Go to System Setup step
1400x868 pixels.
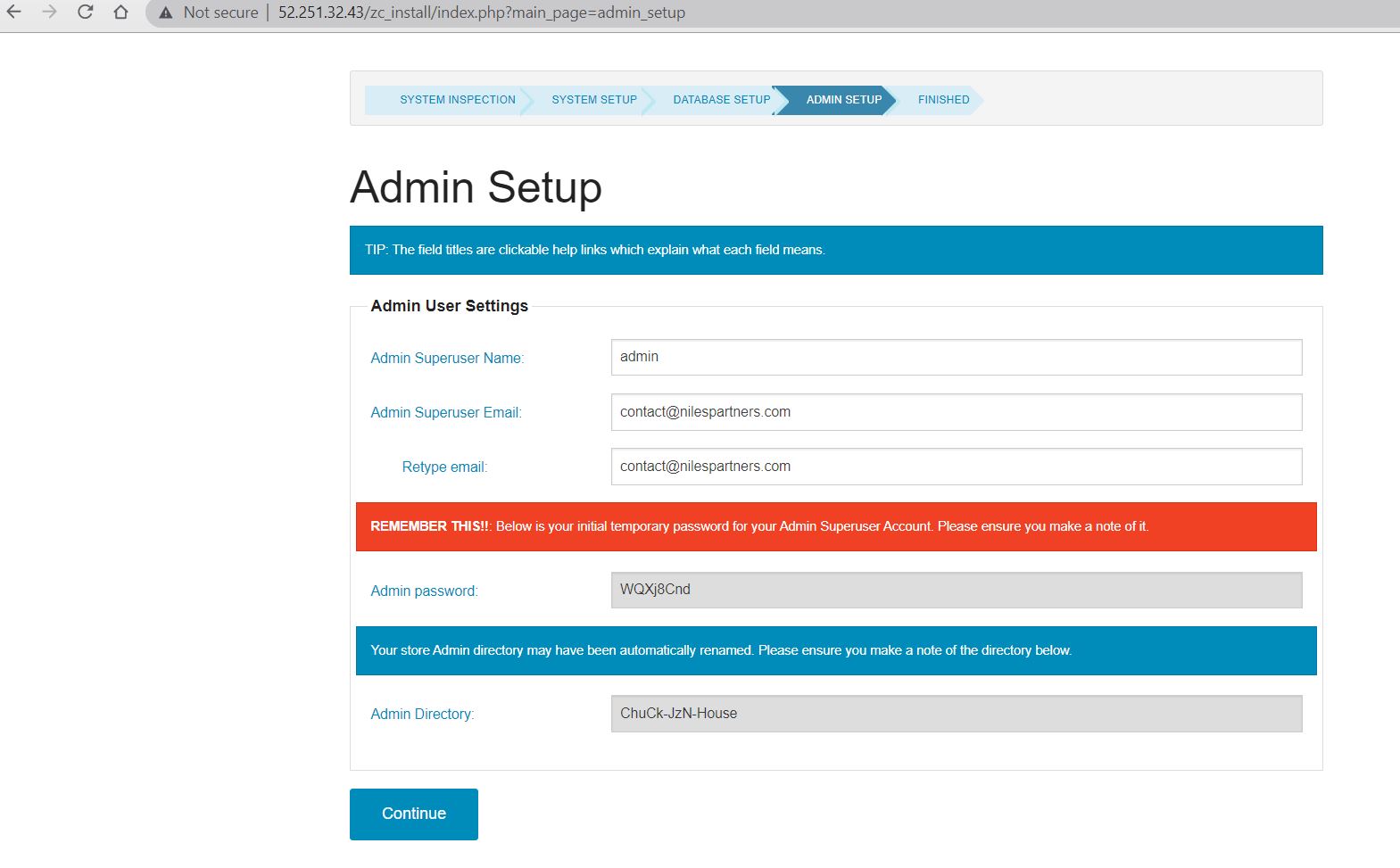tap(593, 100)
